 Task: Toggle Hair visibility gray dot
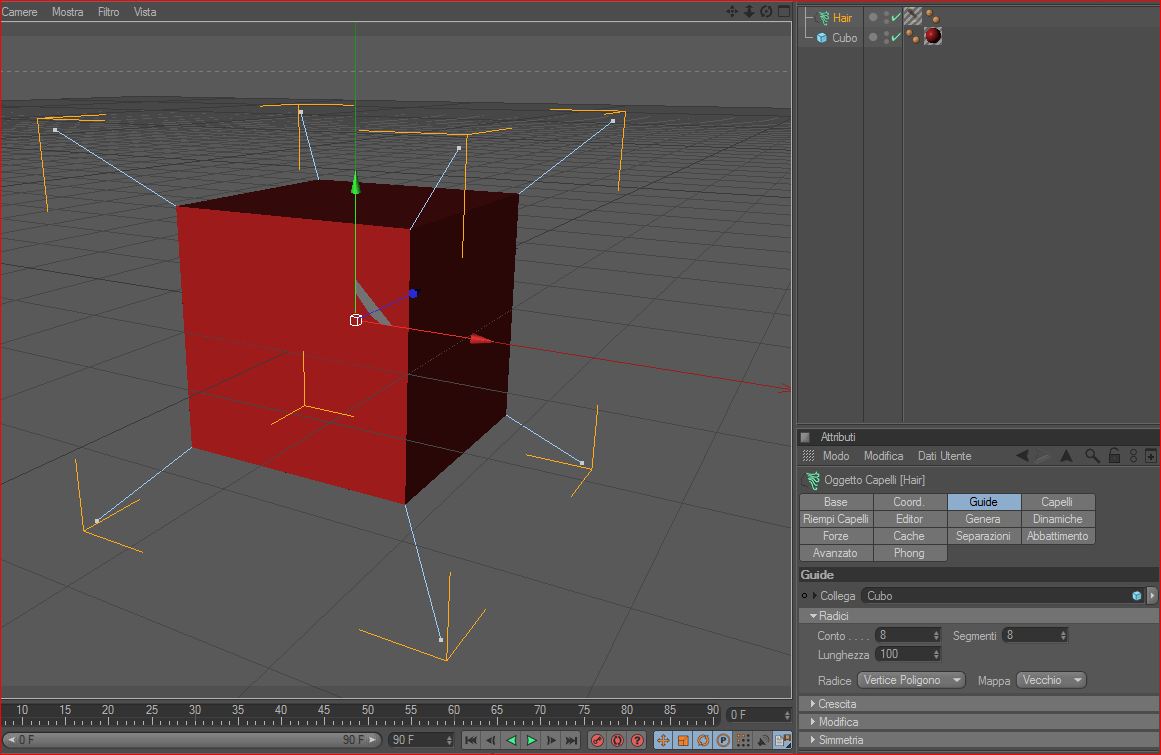coord(874,17)
